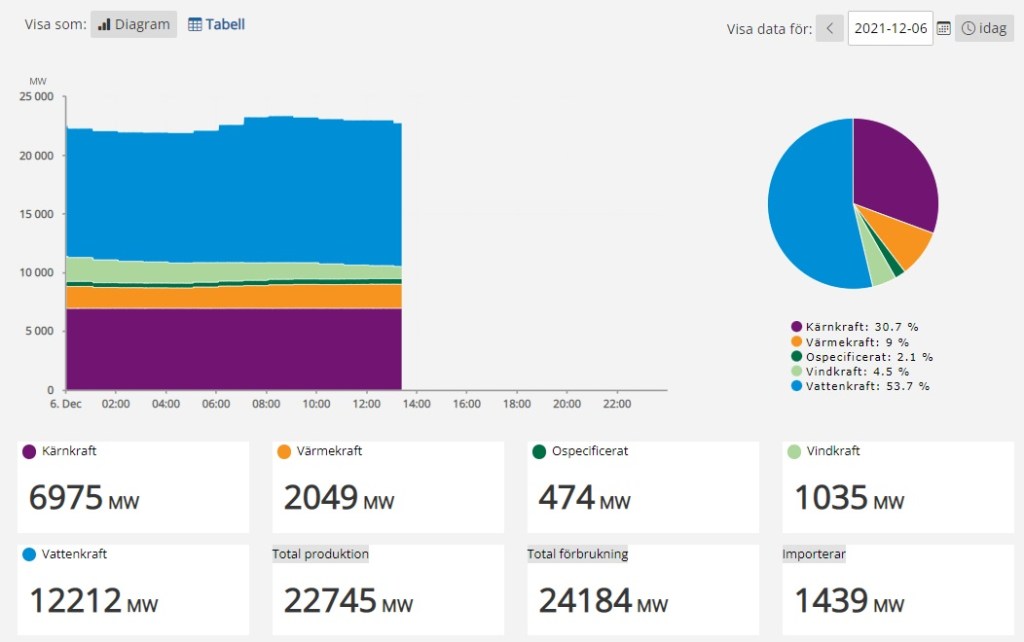The height and width of the screenshot is (642, 1024).
Task: Click the blue dot on Vattenkraft card
Action: (x=29, y=554)
